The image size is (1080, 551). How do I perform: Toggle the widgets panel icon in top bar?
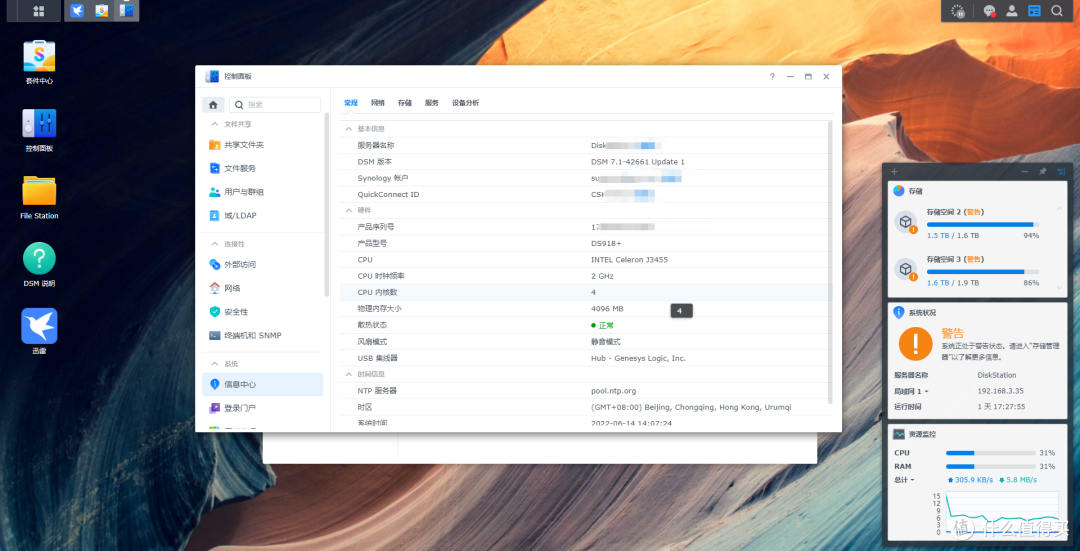tap(1034, 11)
